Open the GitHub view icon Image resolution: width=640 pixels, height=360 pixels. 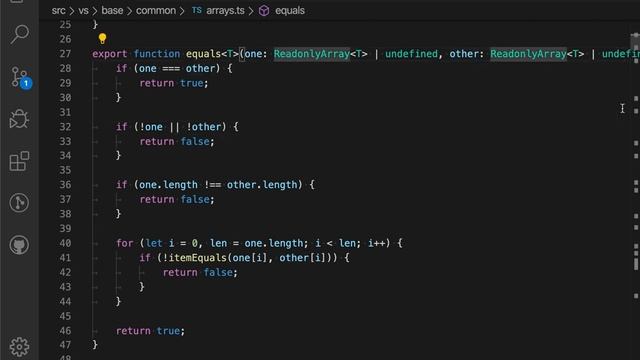[19, 245]
